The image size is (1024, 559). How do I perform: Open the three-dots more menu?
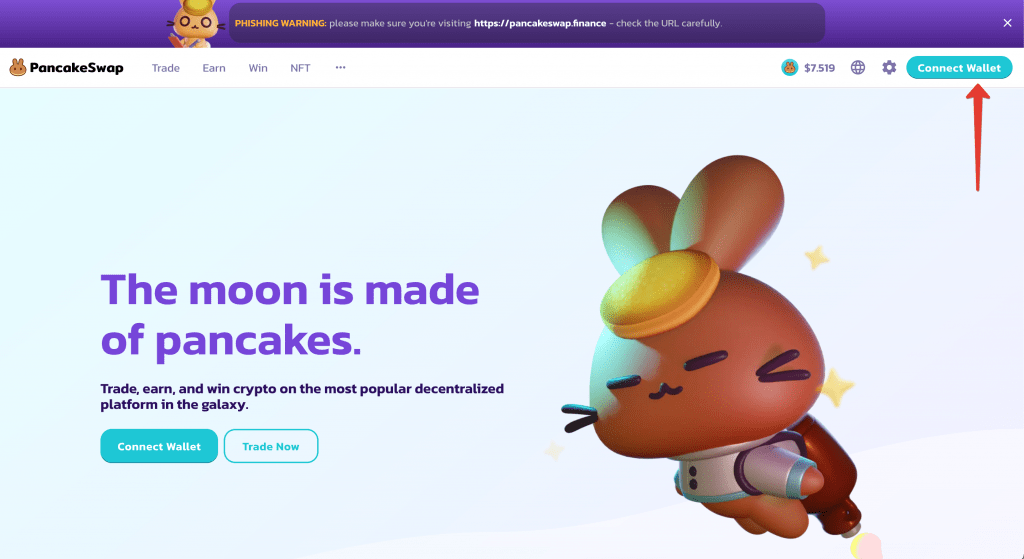point(340,67)
